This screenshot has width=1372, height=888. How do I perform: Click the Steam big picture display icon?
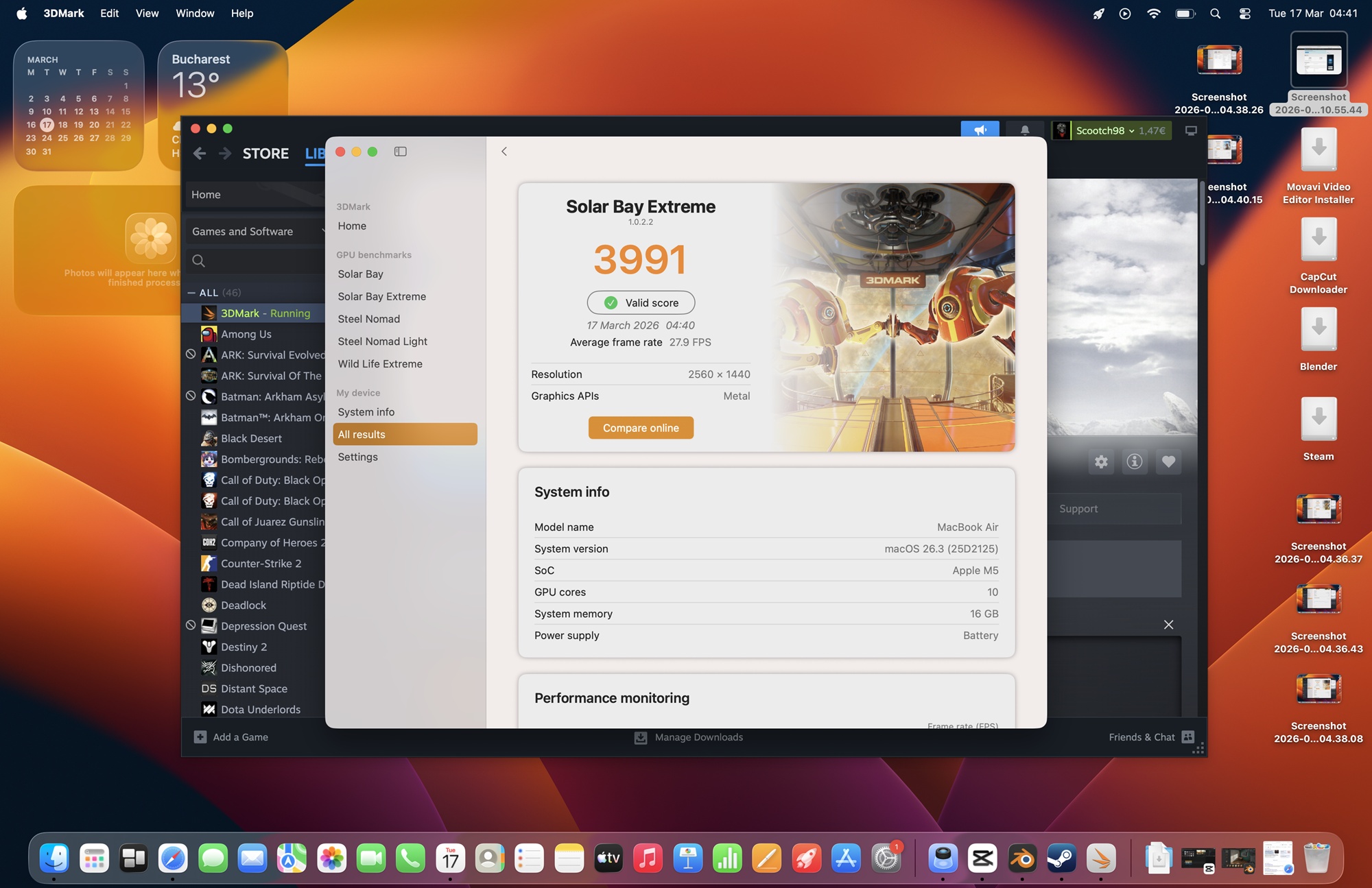click(x=1191, y=130)
